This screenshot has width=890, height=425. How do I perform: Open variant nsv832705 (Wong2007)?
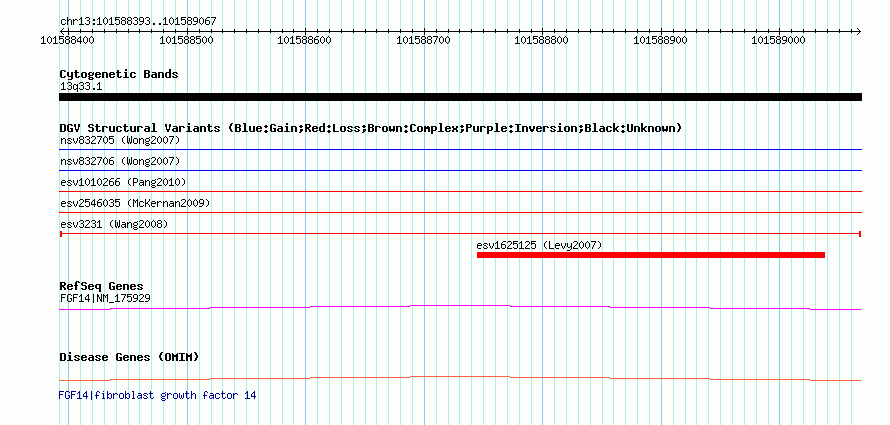click(x=120, y=140)
